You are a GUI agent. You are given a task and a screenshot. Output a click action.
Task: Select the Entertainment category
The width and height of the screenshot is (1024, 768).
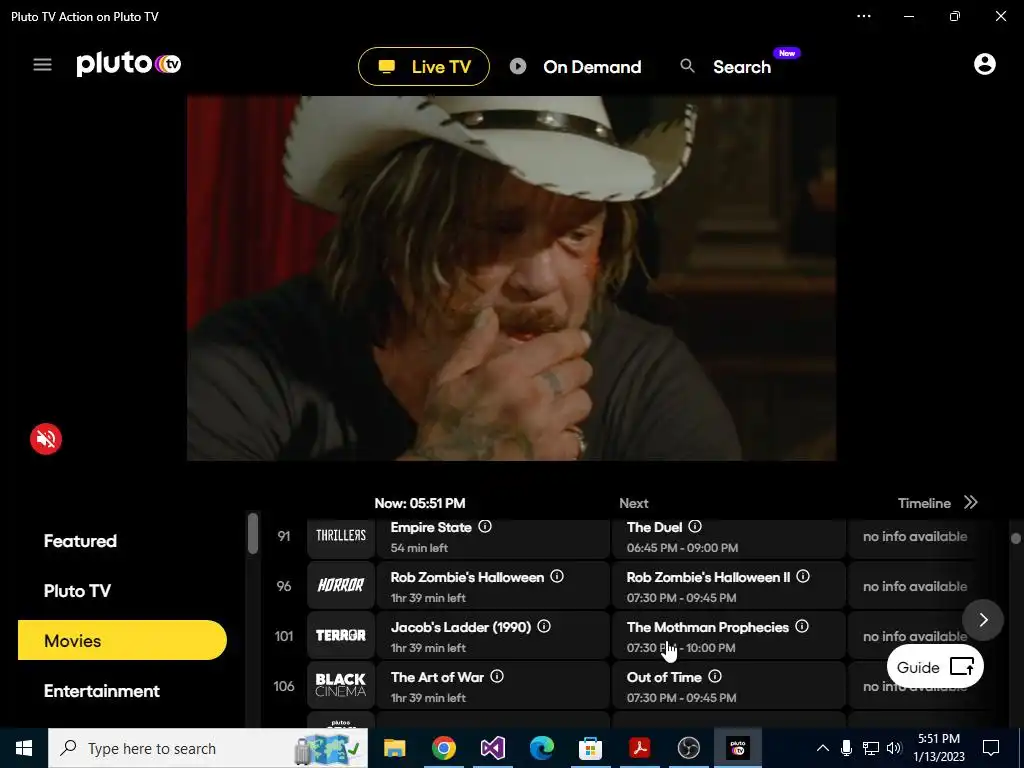tap(102, 691)
